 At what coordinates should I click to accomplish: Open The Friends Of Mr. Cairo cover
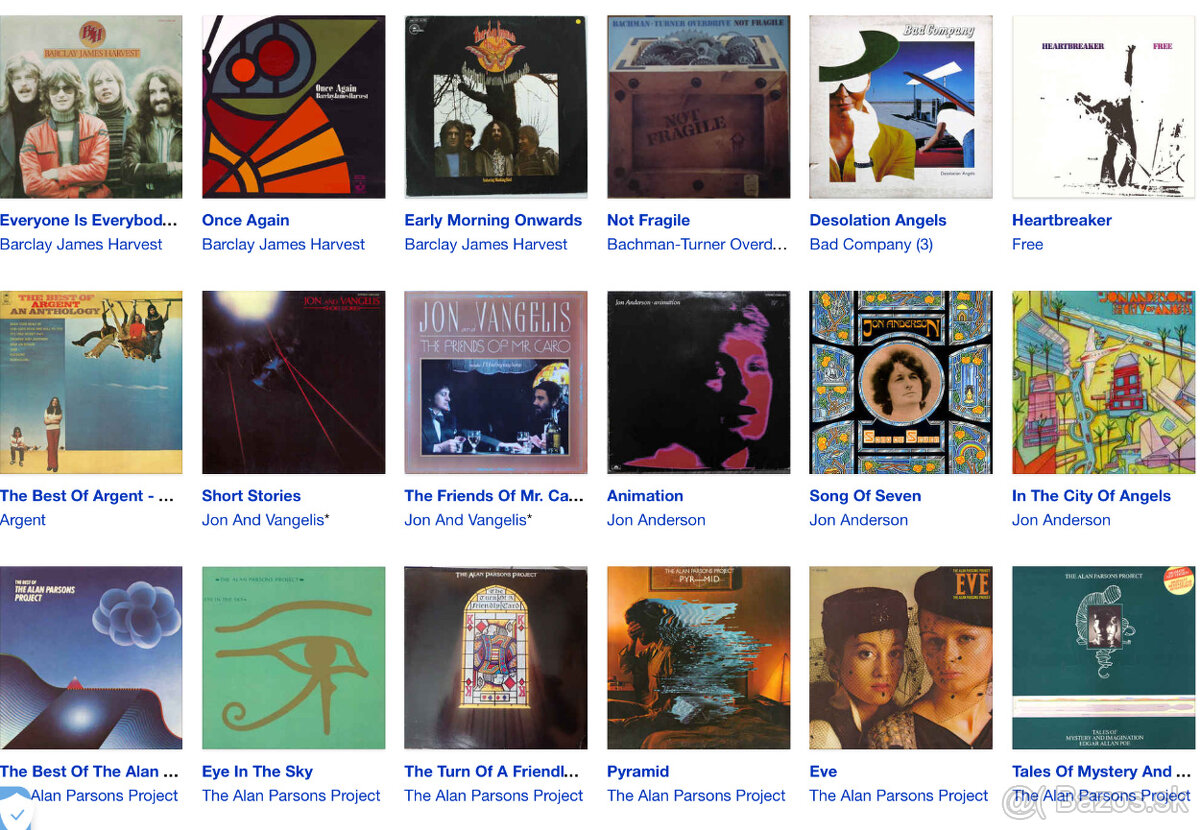(x=496, y=382)
